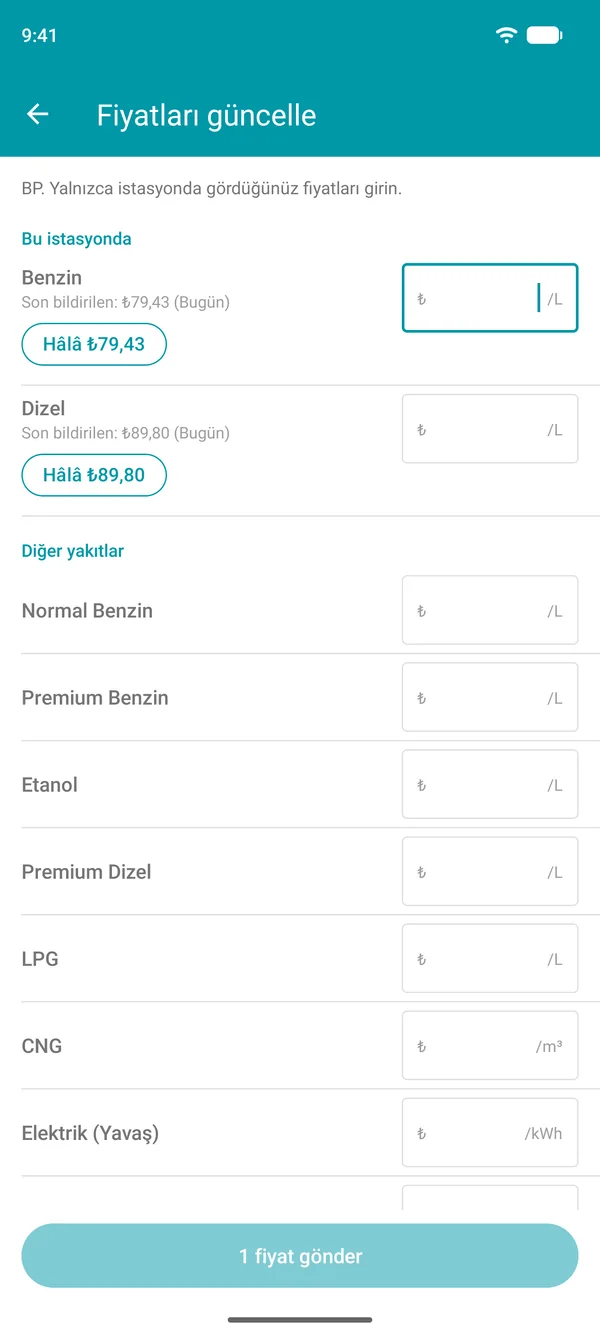Tap the partially visible bottom price field
This screenshot has width=600, height=1336.
(x=490, y=1198)
